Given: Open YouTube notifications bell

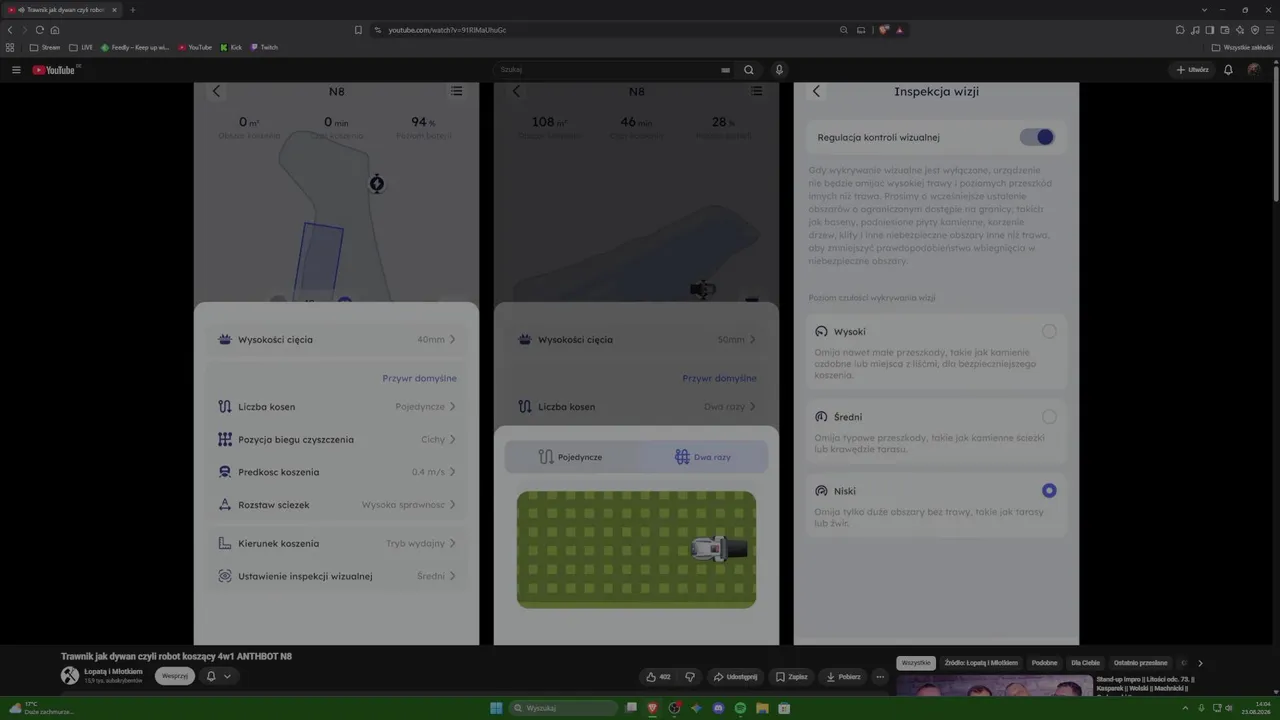Looking at the screenshot, I should (1228, 70).
